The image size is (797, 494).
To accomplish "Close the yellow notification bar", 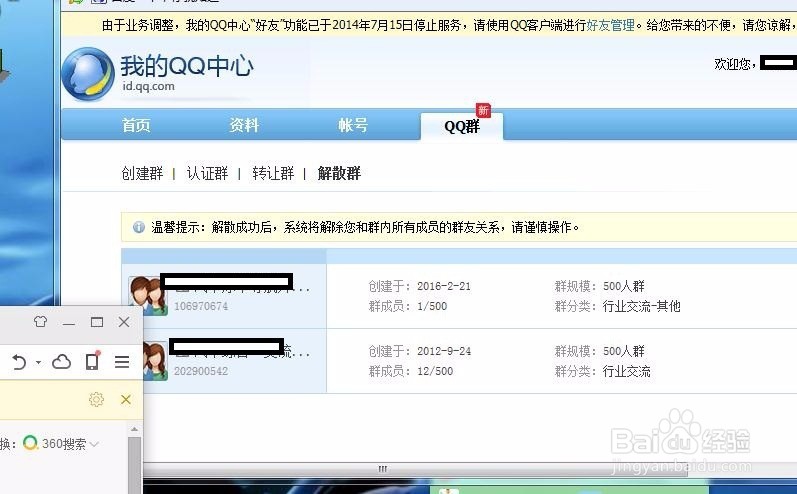I will pyautogui.click(x=126, y=399).
